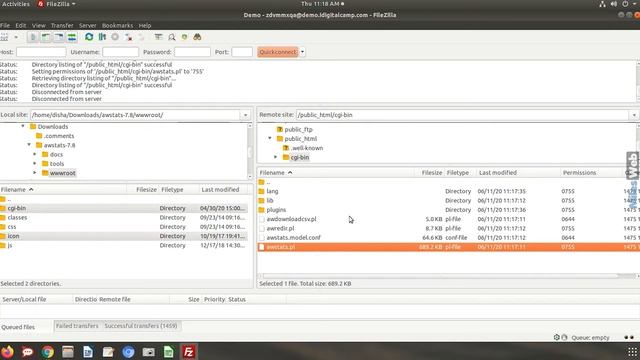Image resolution: width=640 pixels, height=360 pixels.
Task: Click the plugins folder icon in remote list
Action: pos(262,210)
